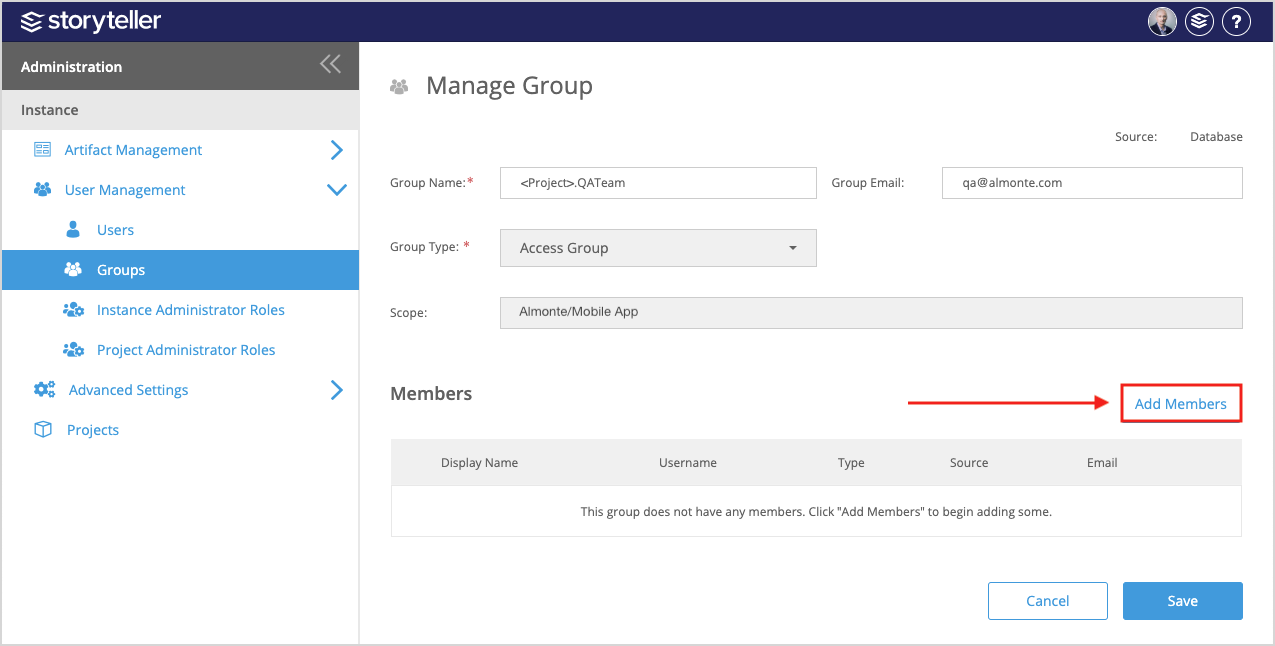Collapse User Management chevron
The height and width of the screenshot is (646, 1275).
337,190
